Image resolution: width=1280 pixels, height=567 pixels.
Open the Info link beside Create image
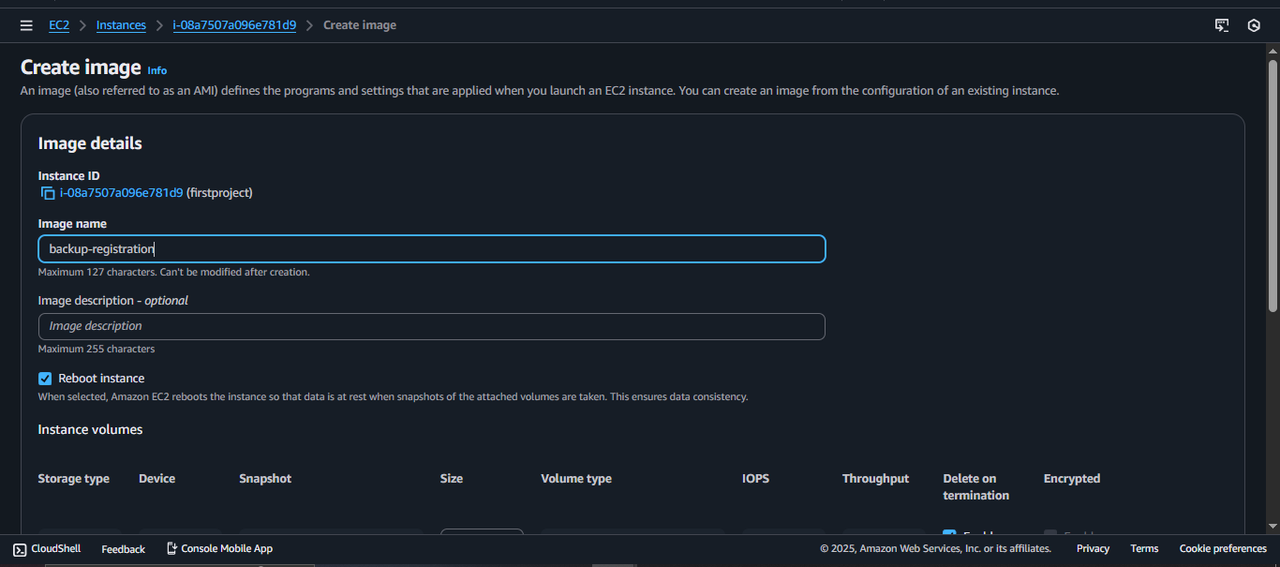point(157,70)
